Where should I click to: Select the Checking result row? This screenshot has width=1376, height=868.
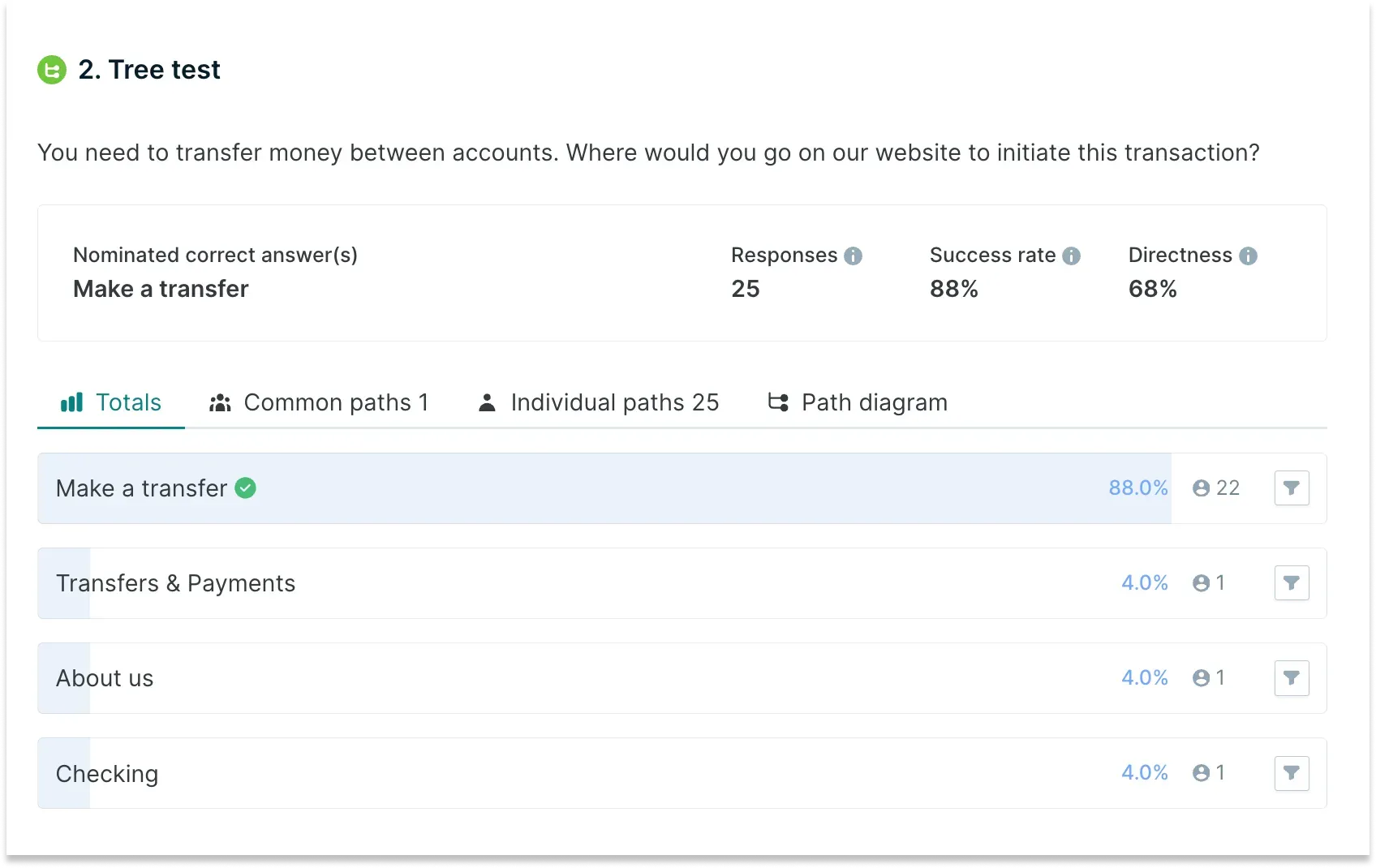click(568, 773)
